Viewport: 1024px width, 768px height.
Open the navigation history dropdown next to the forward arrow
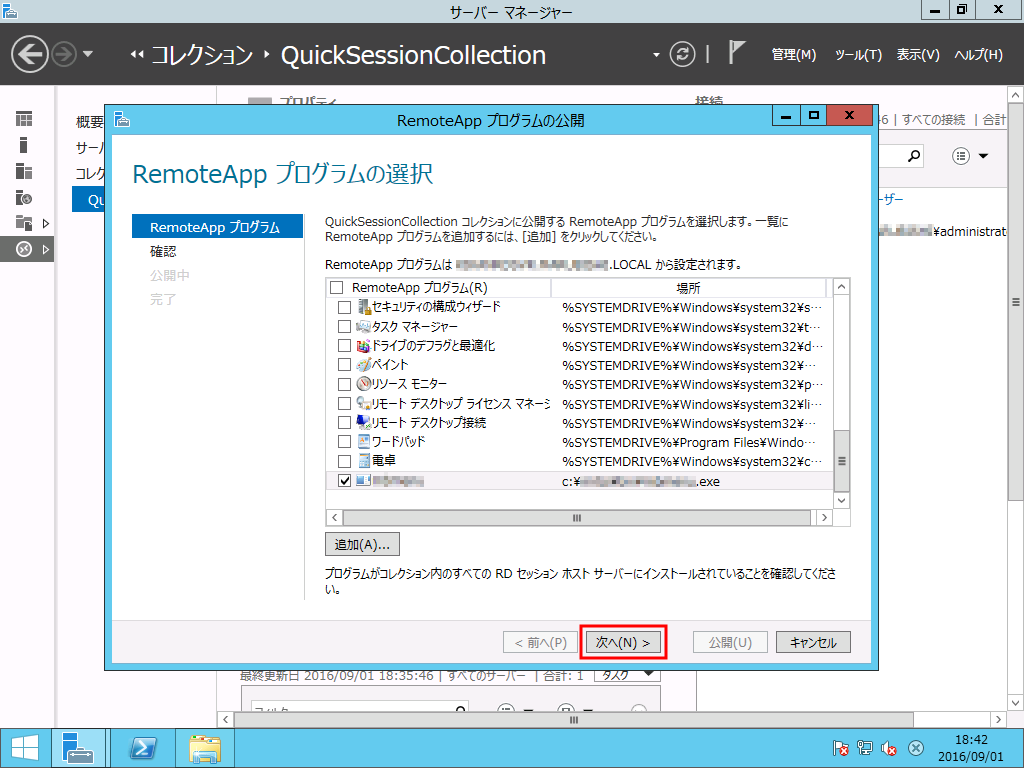tap(88, 54)
